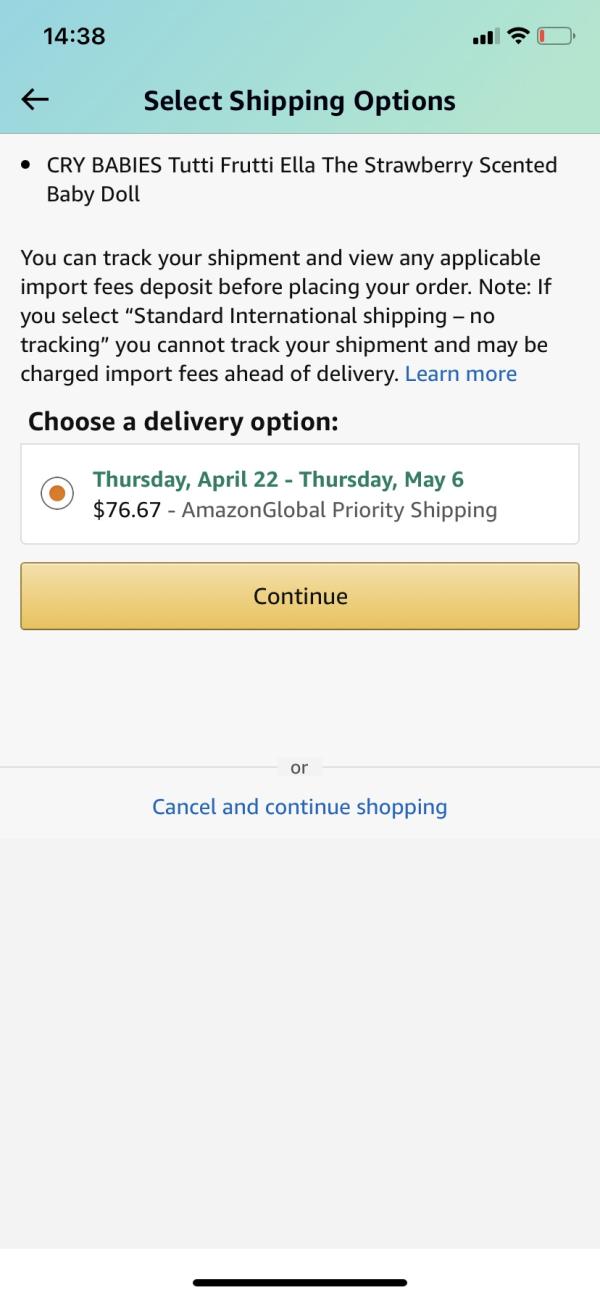Click the Thursday, April 22 - May 6 delivery dates

[278, 479]
